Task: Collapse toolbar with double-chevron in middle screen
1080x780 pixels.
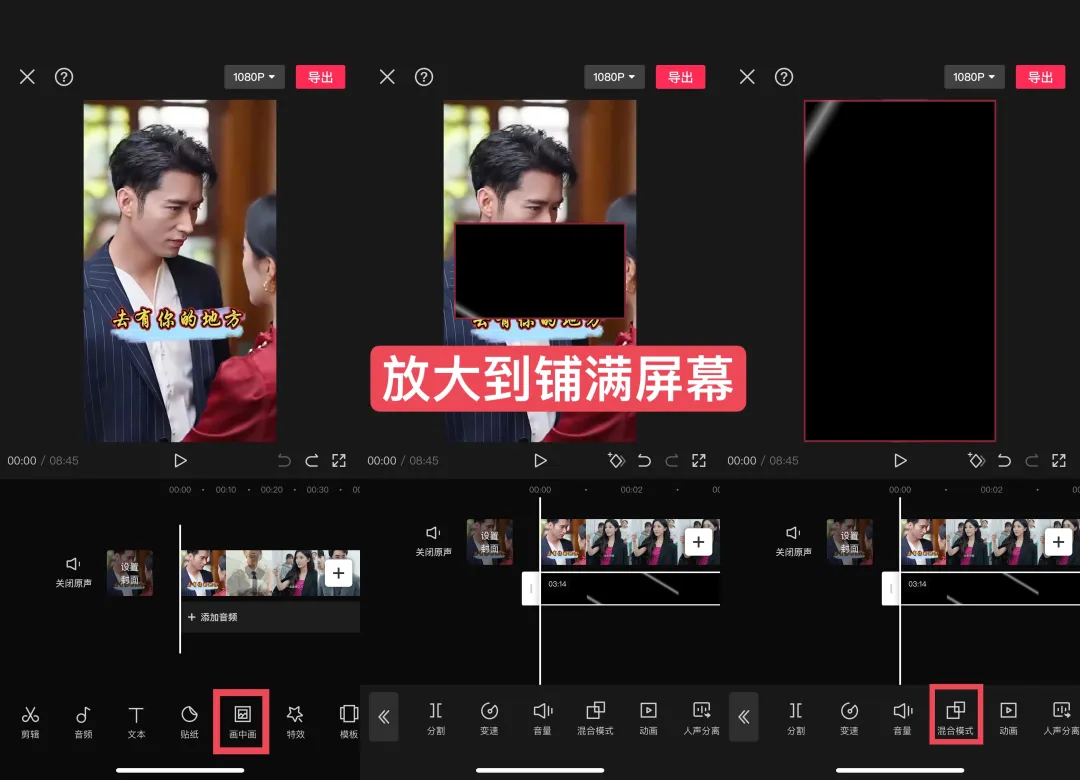Action: click(384, 717)
